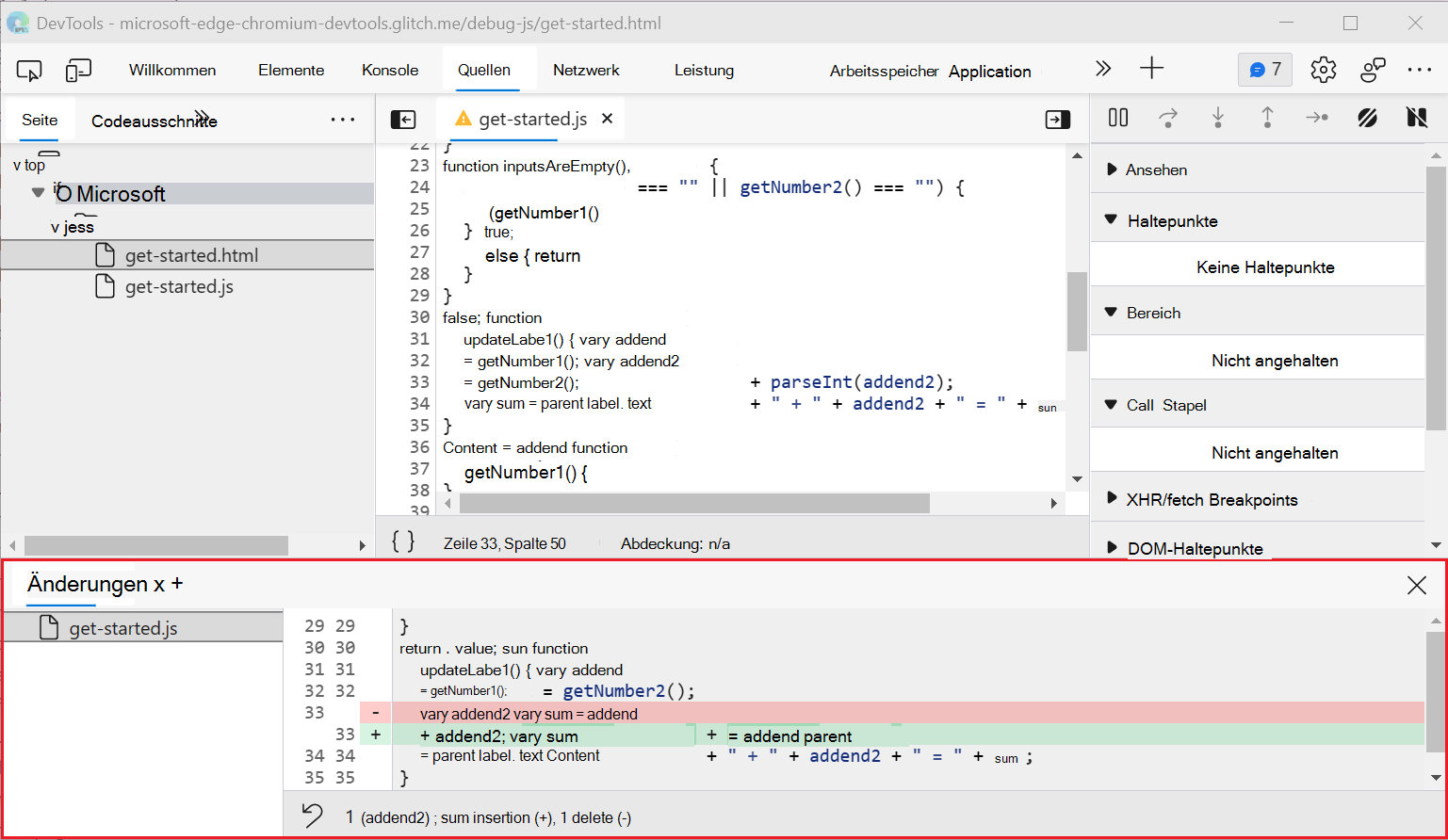Viewport: 1448px width, 840px height.
Task: Hide the navigator sidebar pane
Action: point(403,120)
